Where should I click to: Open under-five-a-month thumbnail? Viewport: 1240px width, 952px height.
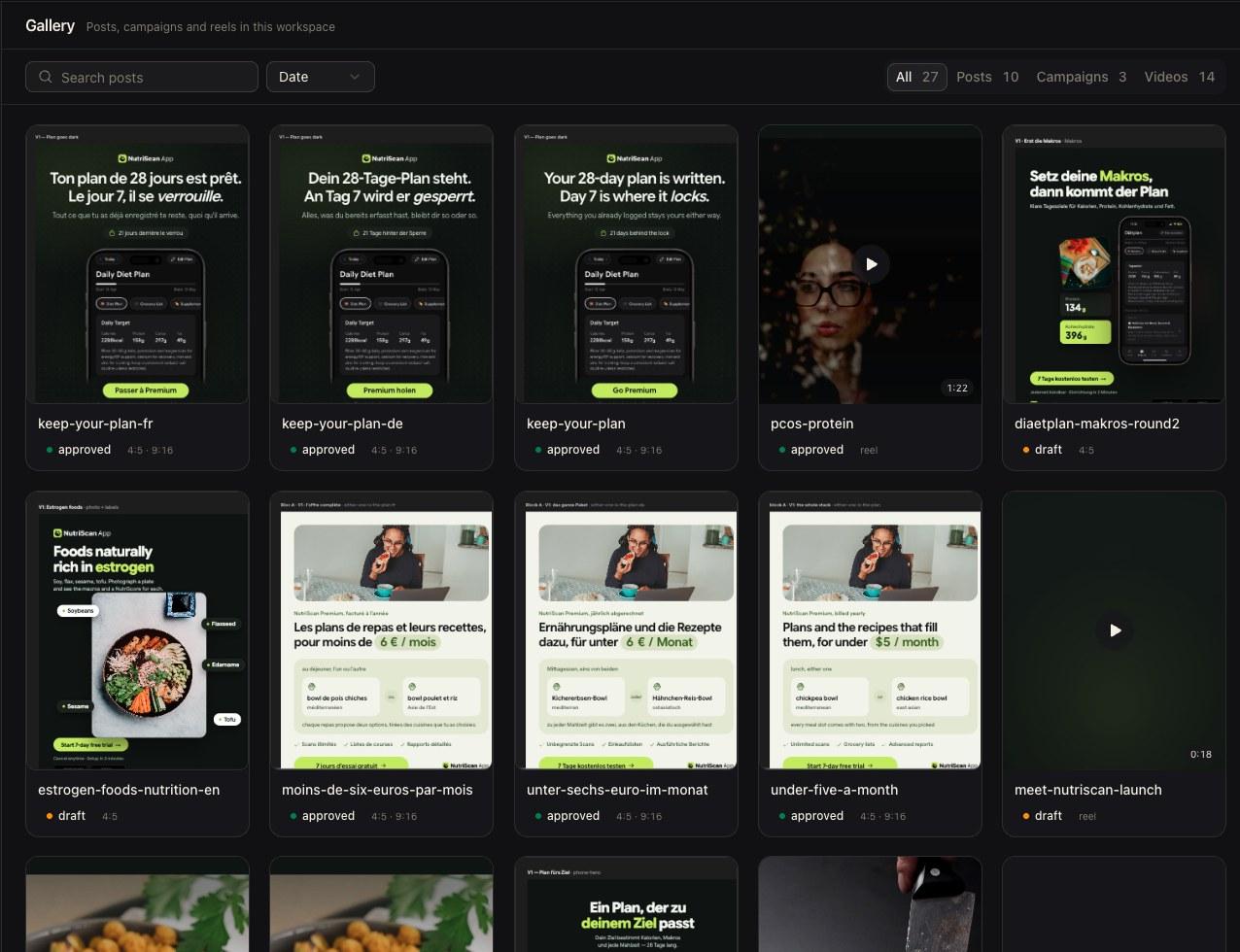[x=870, y=630]
